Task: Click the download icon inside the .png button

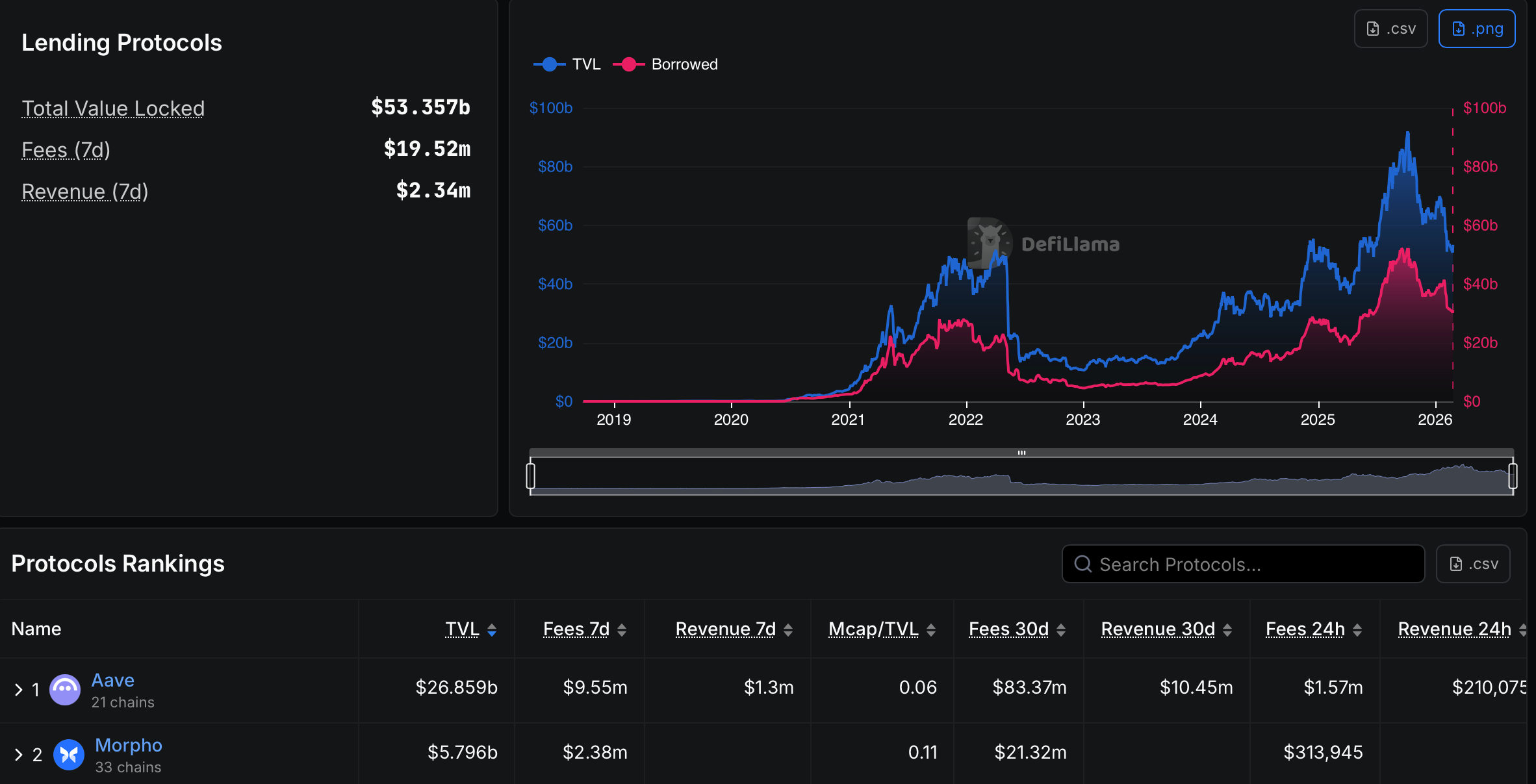Action: click(x=1459, y=28)
